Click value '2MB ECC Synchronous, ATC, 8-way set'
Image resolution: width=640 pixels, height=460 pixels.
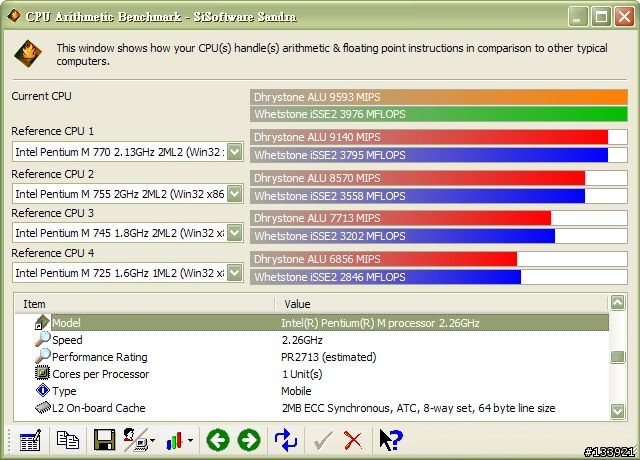point(418,408)
